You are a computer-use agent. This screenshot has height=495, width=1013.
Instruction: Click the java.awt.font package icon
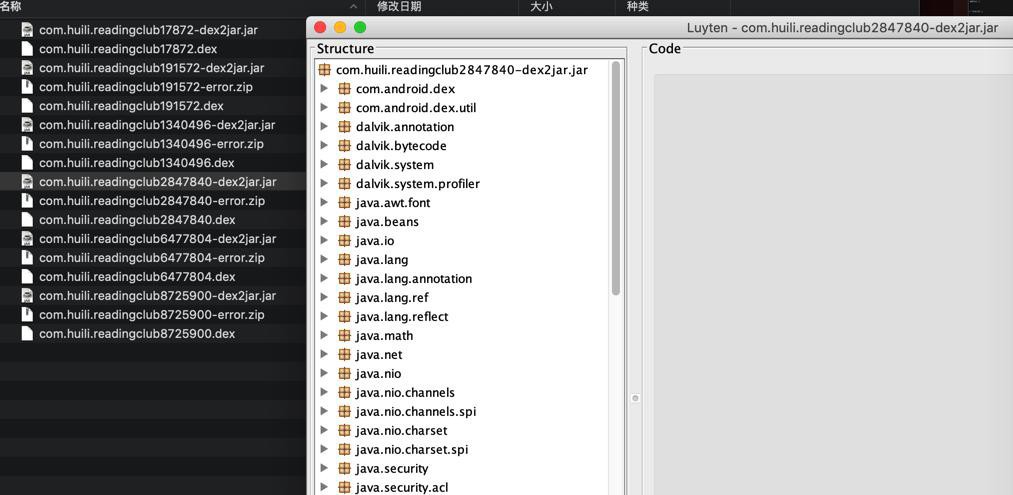tap(344, 203)
